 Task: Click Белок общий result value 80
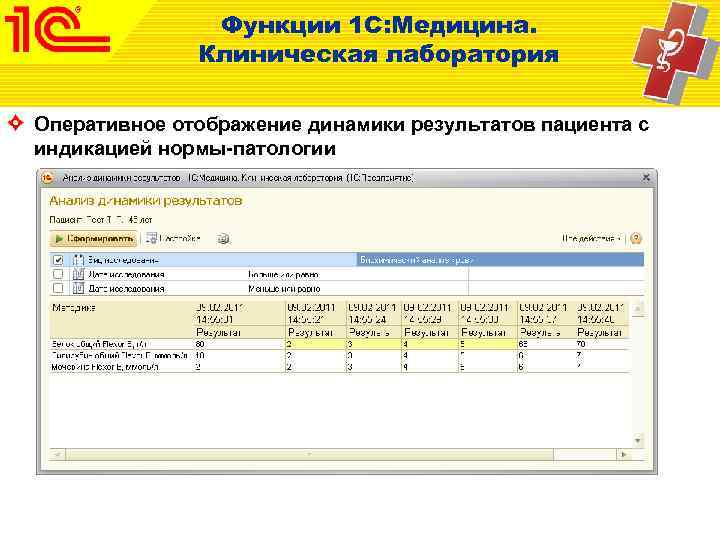[x=200, y=344]
